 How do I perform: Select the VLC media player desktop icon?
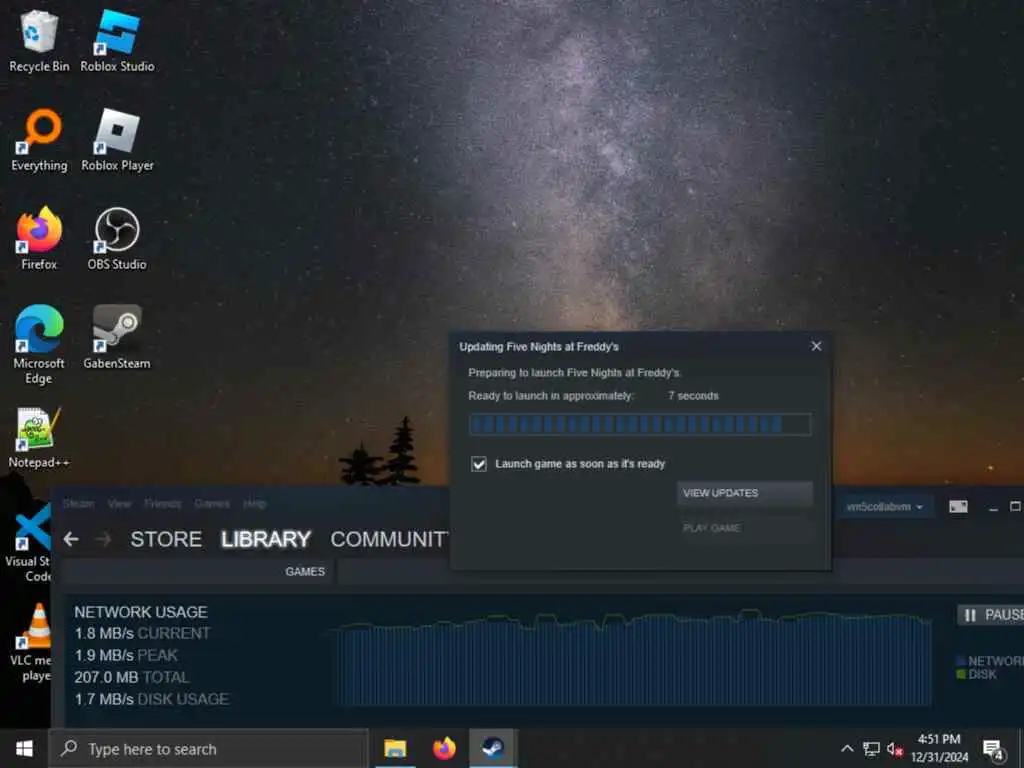(31, 643)
